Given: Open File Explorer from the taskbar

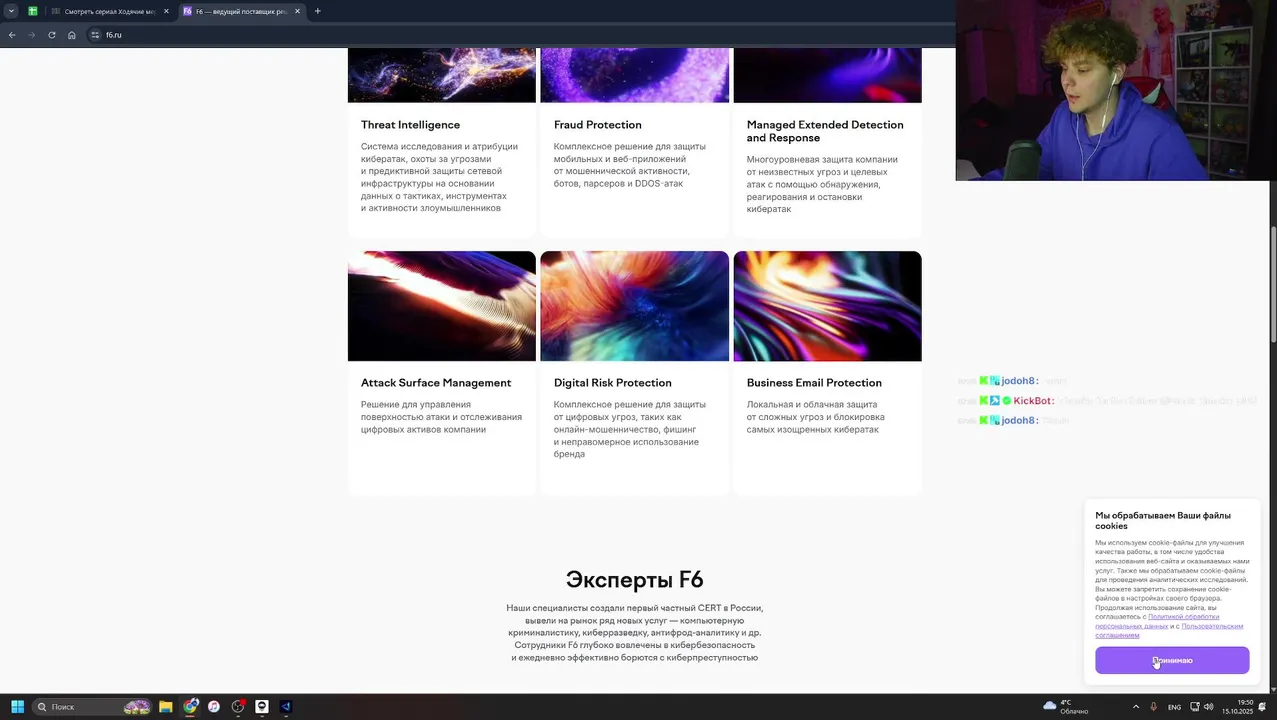Looking at the screenshot, I should click(x=166, y=707).
